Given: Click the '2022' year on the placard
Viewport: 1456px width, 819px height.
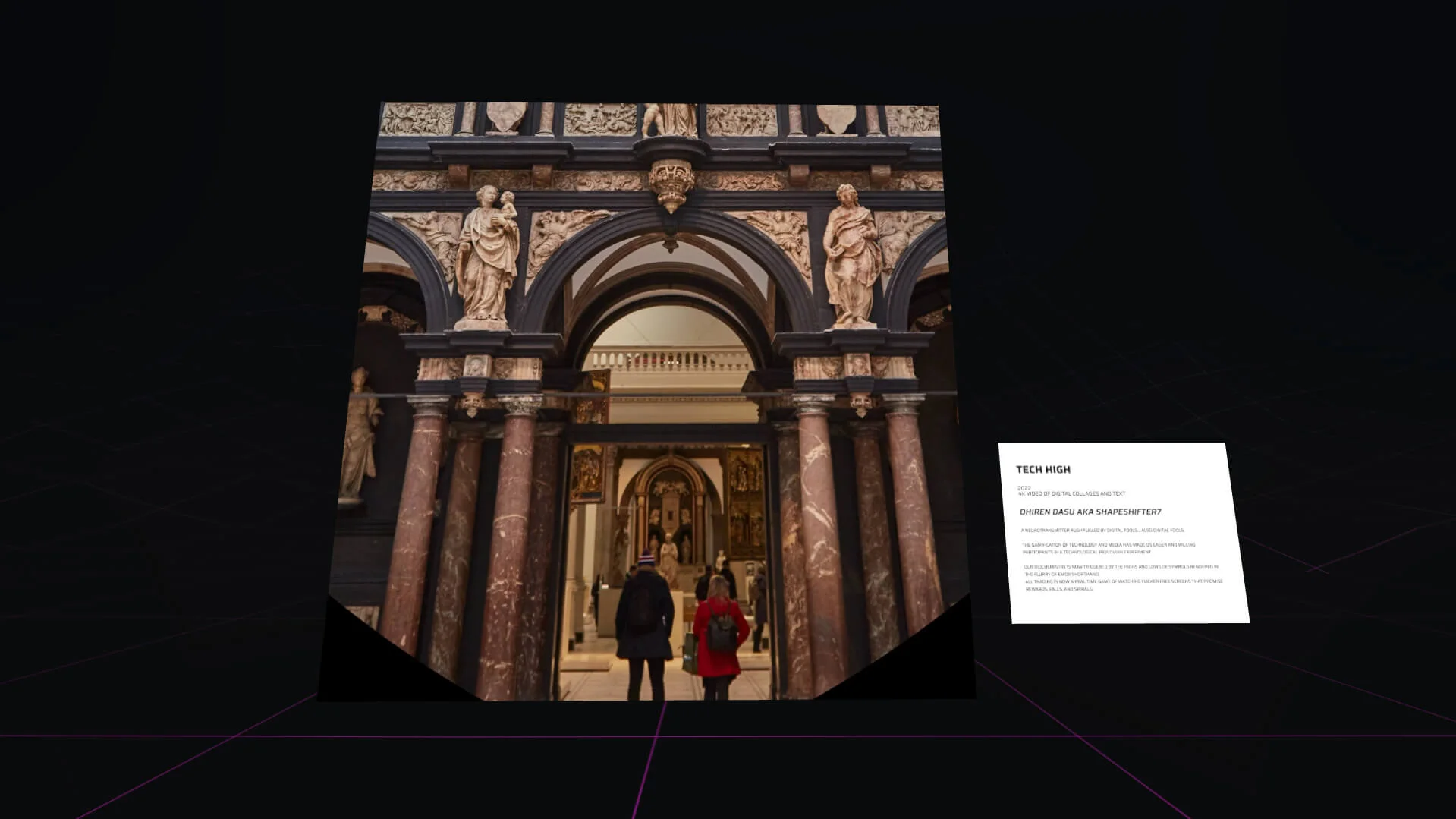Looking at the screenshot, I should pos(1024,488).
